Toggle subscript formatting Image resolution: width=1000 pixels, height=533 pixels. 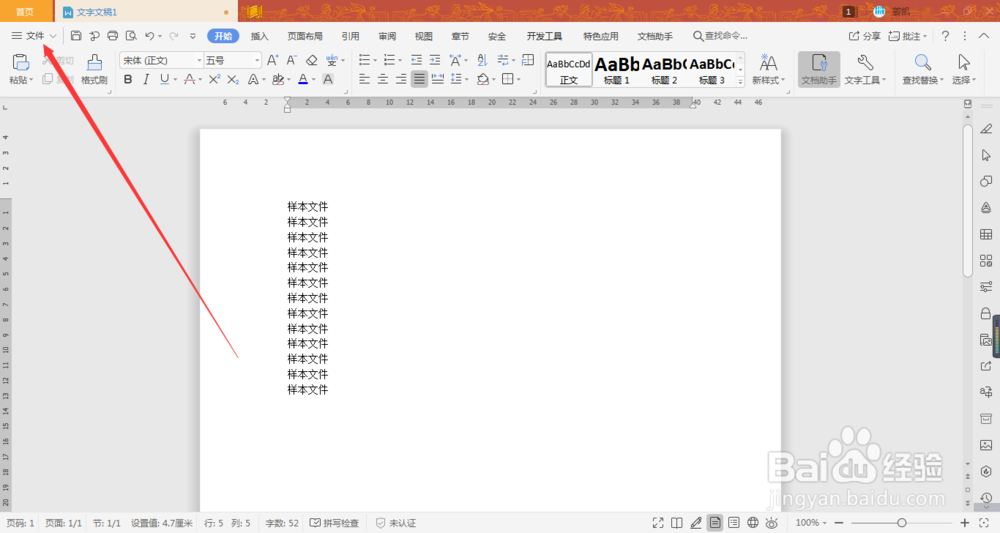233,79
